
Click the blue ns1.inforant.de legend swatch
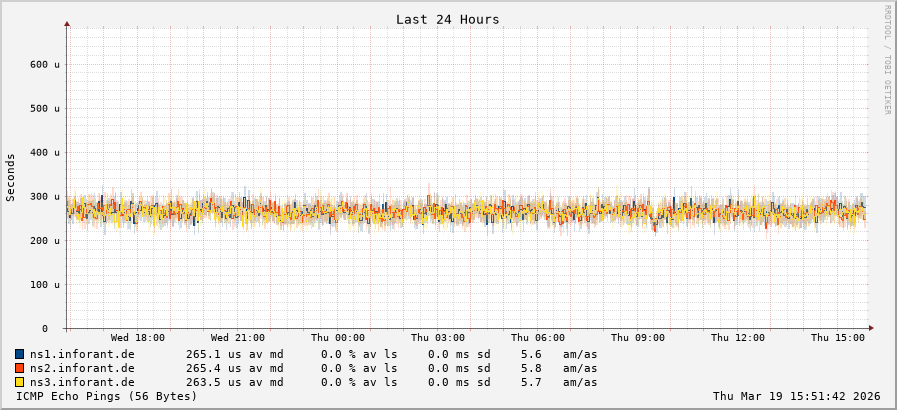pyautogui.click(x=20, y=354)
